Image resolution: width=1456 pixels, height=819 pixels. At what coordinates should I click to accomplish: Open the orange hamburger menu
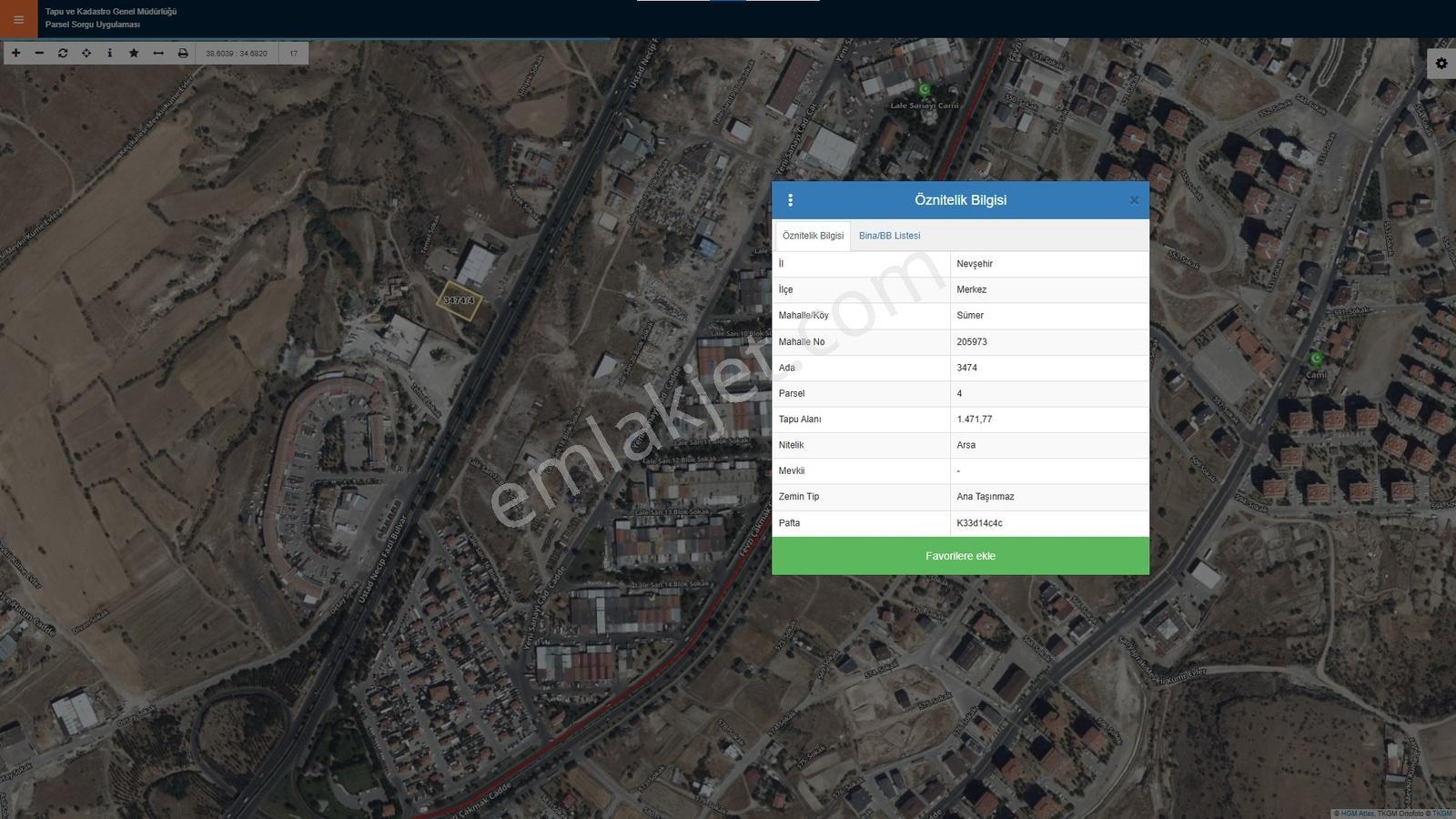click(x=18, y=19)
